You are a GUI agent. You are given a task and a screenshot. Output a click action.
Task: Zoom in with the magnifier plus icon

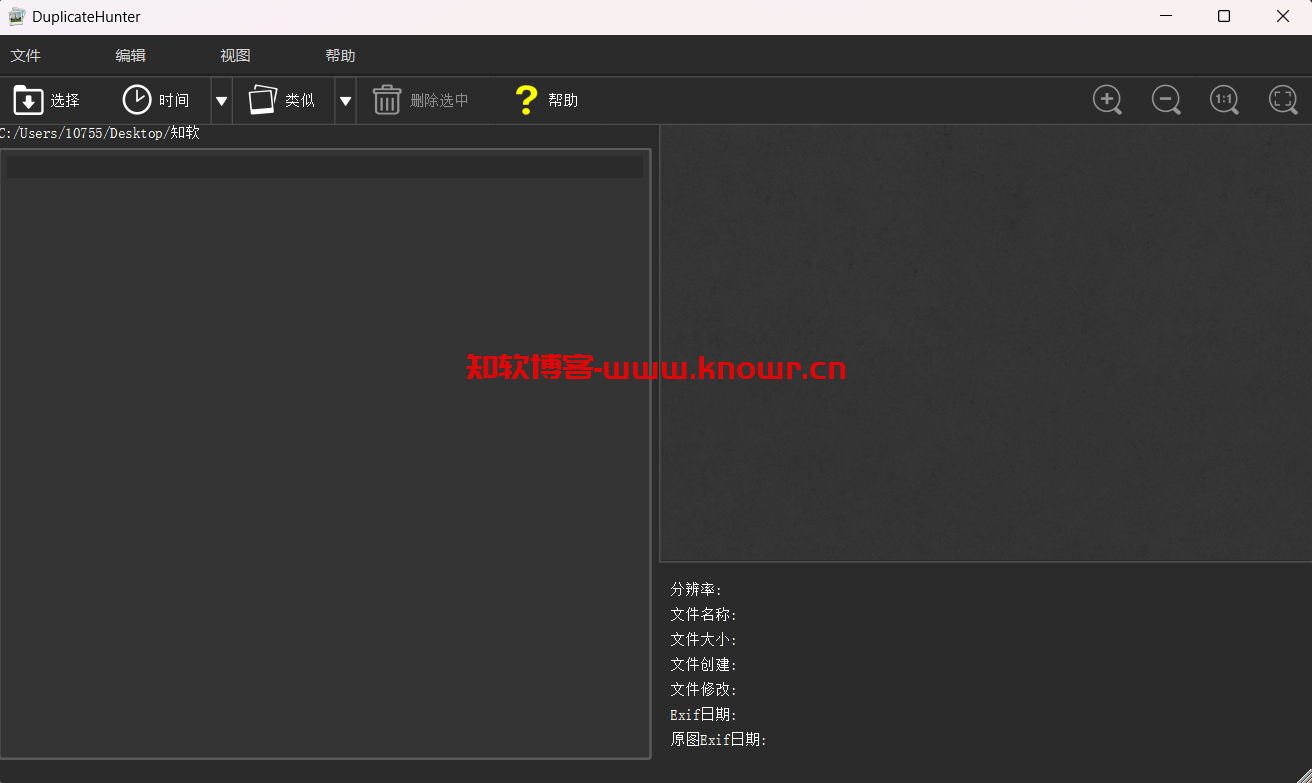click(1107, 100)
